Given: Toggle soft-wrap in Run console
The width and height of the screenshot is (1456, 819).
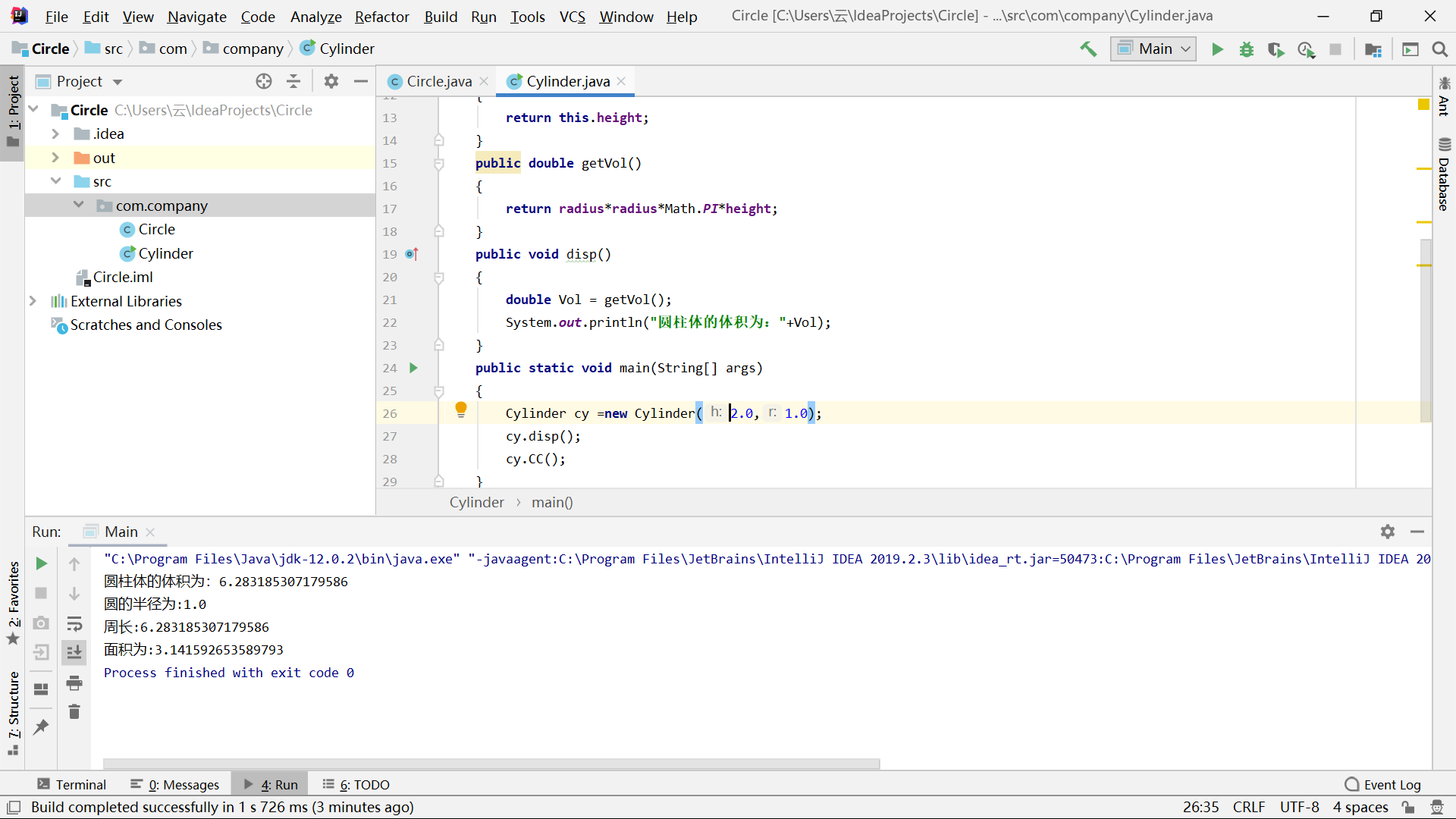Looking at the screenshot, I should pos(74,624).
